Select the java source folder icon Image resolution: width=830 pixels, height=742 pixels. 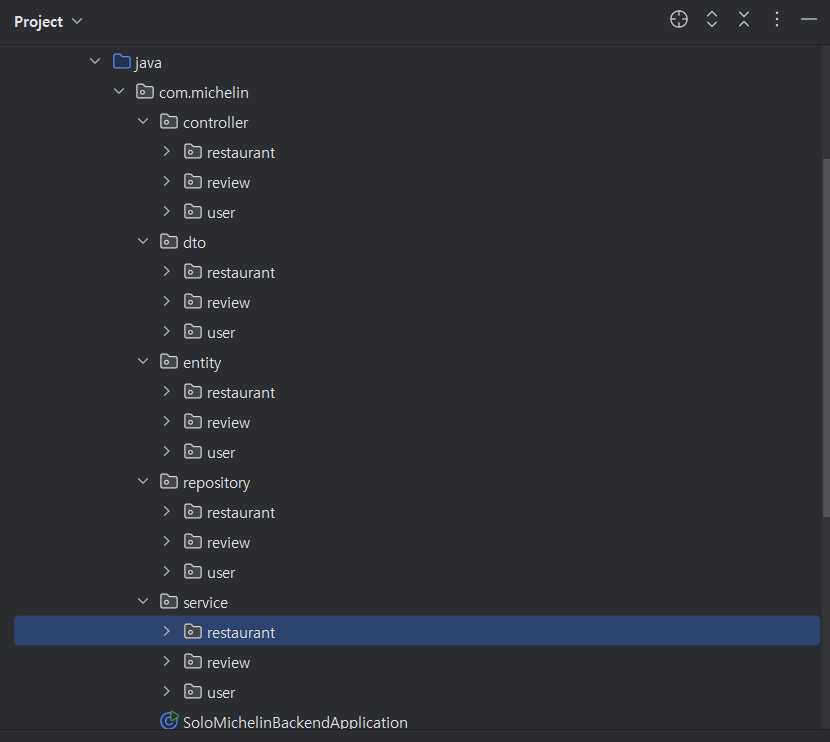(x=122, y=61)
